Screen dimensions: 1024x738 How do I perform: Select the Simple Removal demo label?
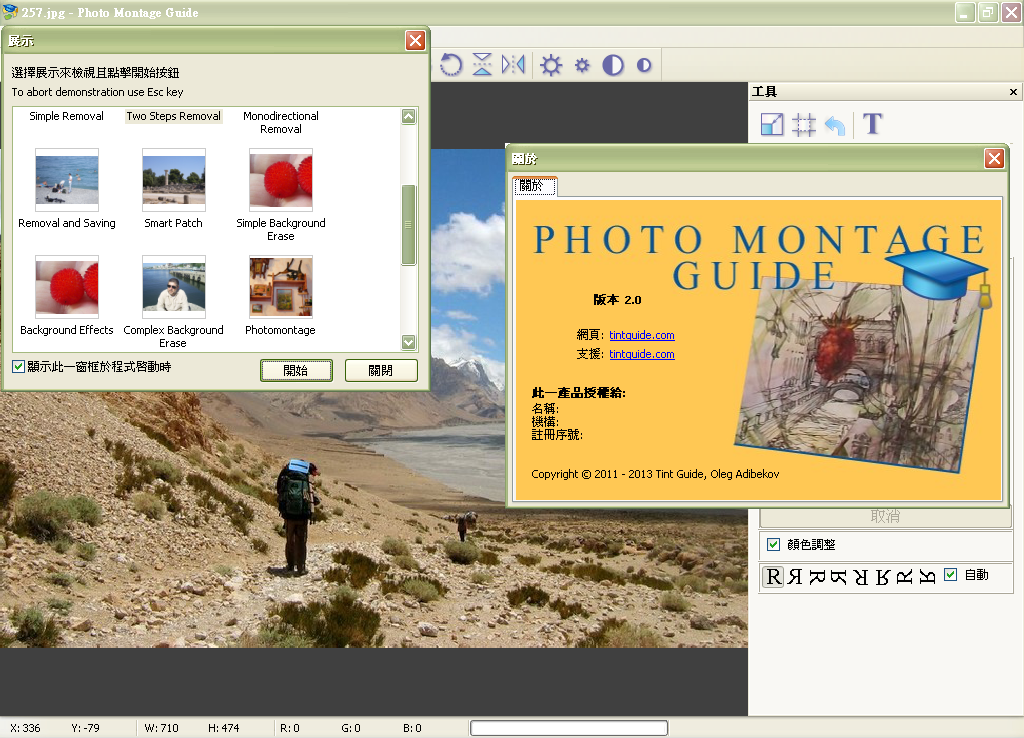(67, 116)
